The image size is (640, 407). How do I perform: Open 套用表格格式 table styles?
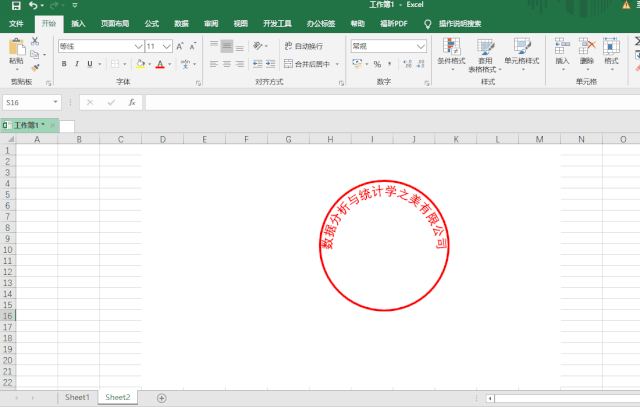(485, 55)
